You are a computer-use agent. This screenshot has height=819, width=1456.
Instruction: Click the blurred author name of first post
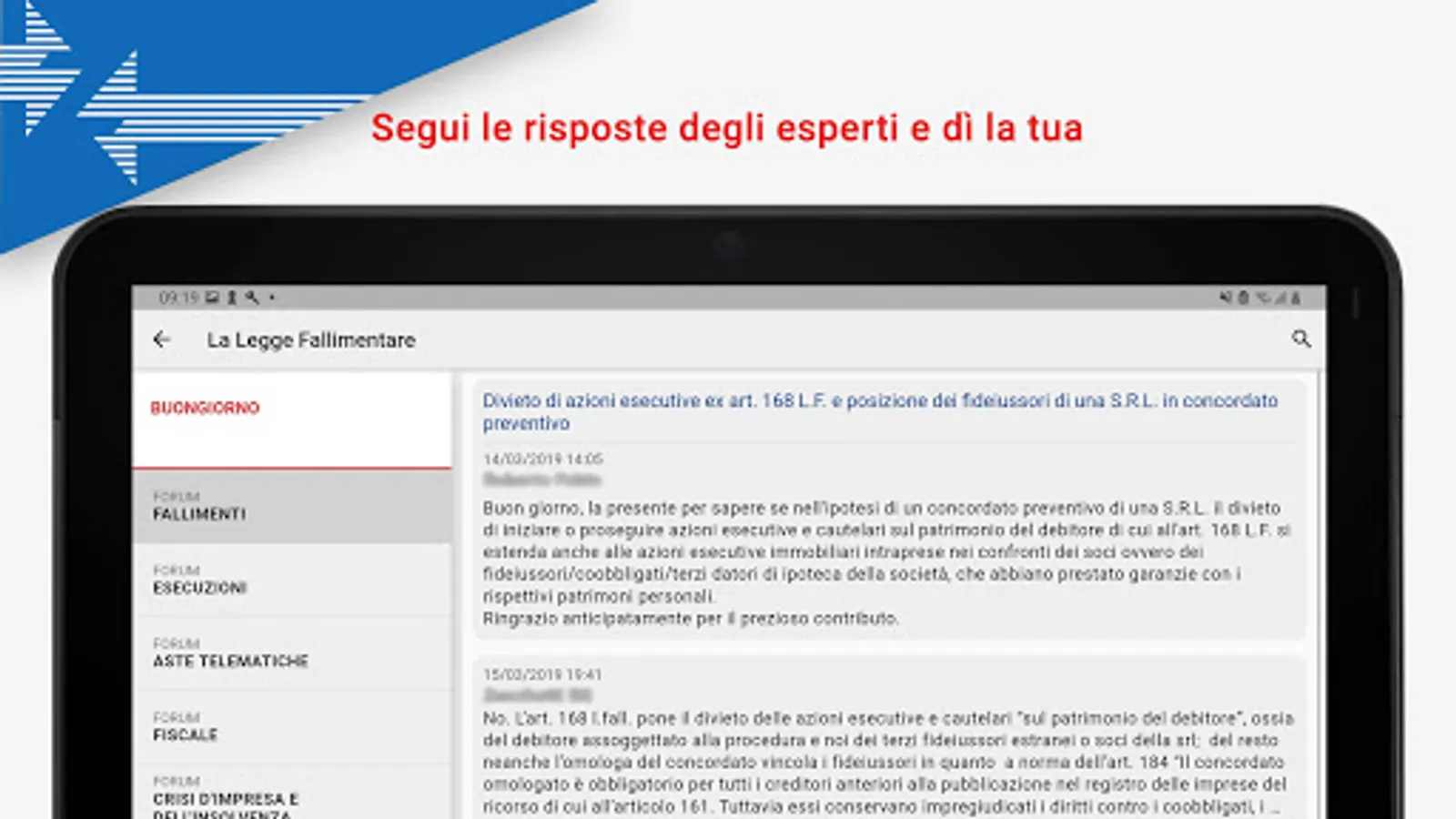click(x=542, y=480)
